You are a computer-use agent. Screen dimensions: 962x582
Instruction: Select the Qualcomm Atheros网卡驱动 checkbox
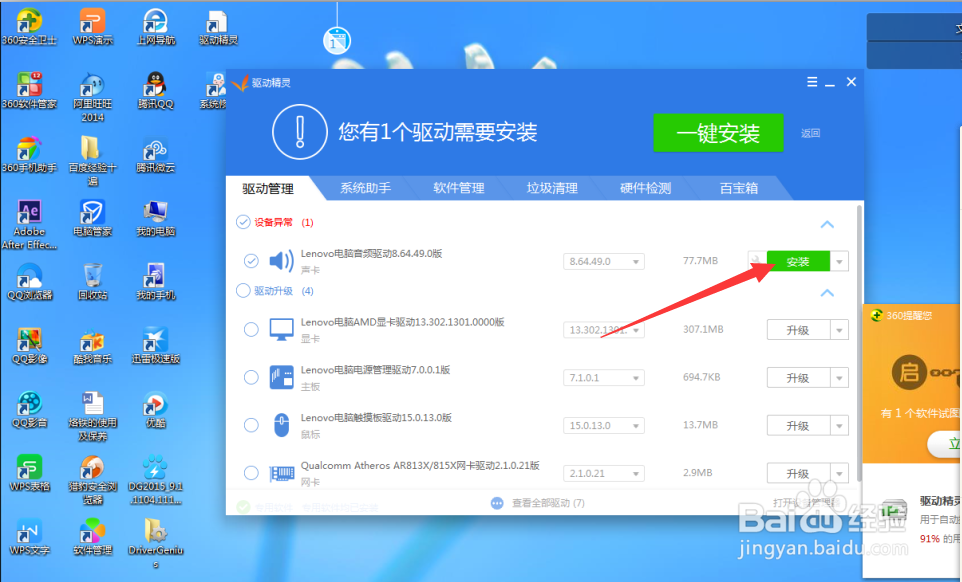click(x=251, y=473)
